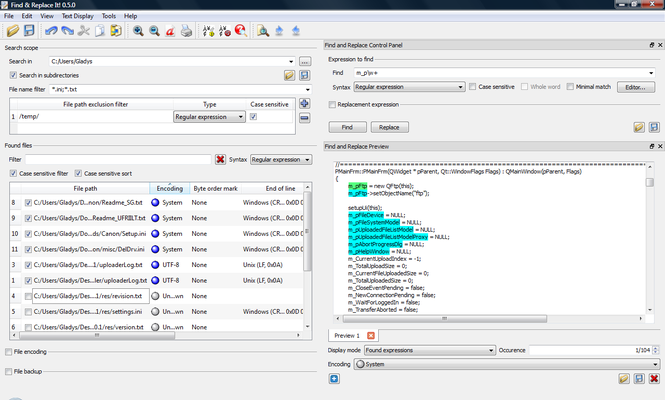This screenshot has width=665, height=400.
Task: Check the res/revision.txt file row checkbox
Action: (28, 296)
